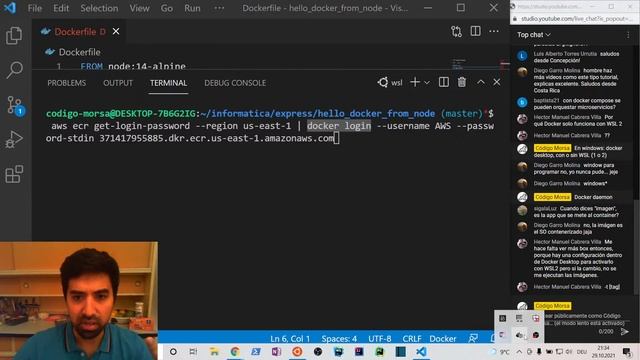Switch to the OUTPUT tab
Image resolution: width=640 pixels, height=360 pixels.
(x=118, y=83)
